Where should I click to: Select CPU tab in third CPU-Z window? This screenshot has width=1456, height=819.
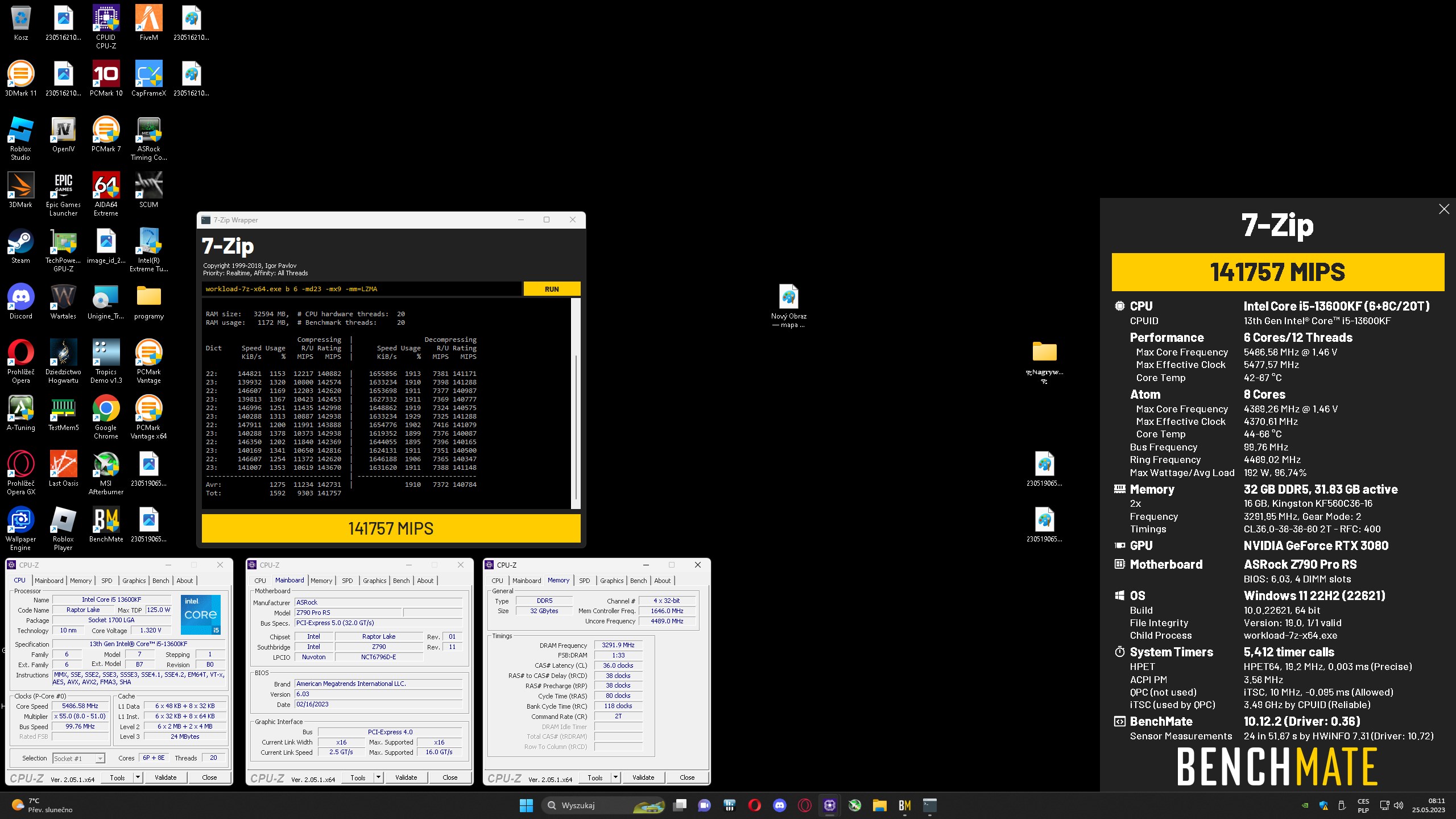[x=497, y=581]
